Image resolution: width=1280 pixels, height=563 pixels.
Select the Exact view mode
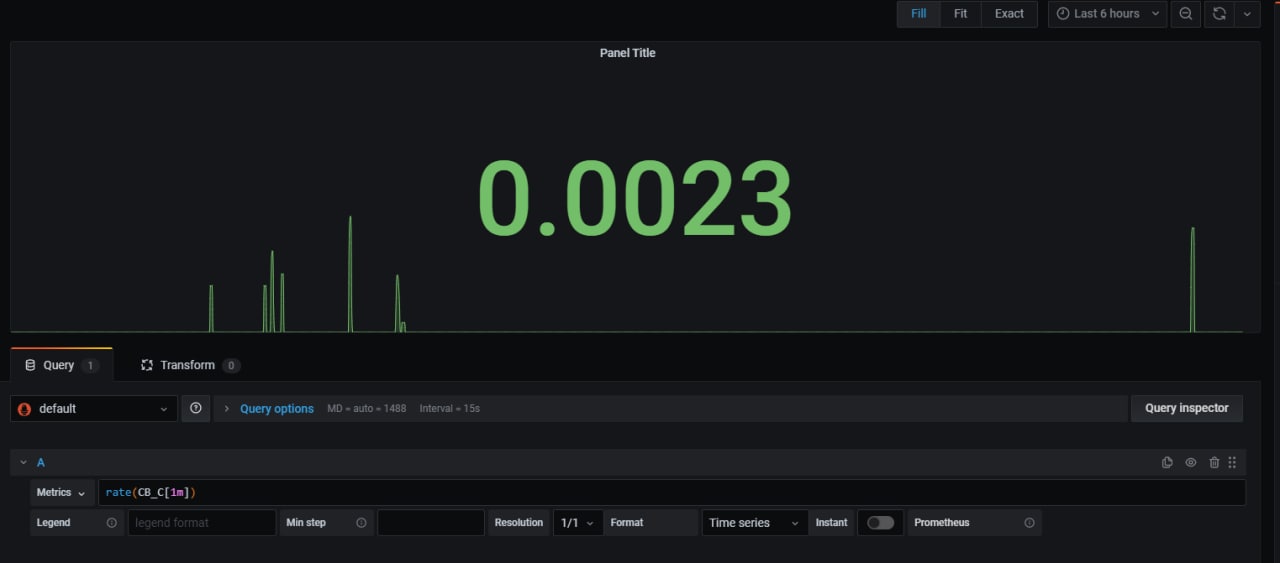tap(1009, 14)
